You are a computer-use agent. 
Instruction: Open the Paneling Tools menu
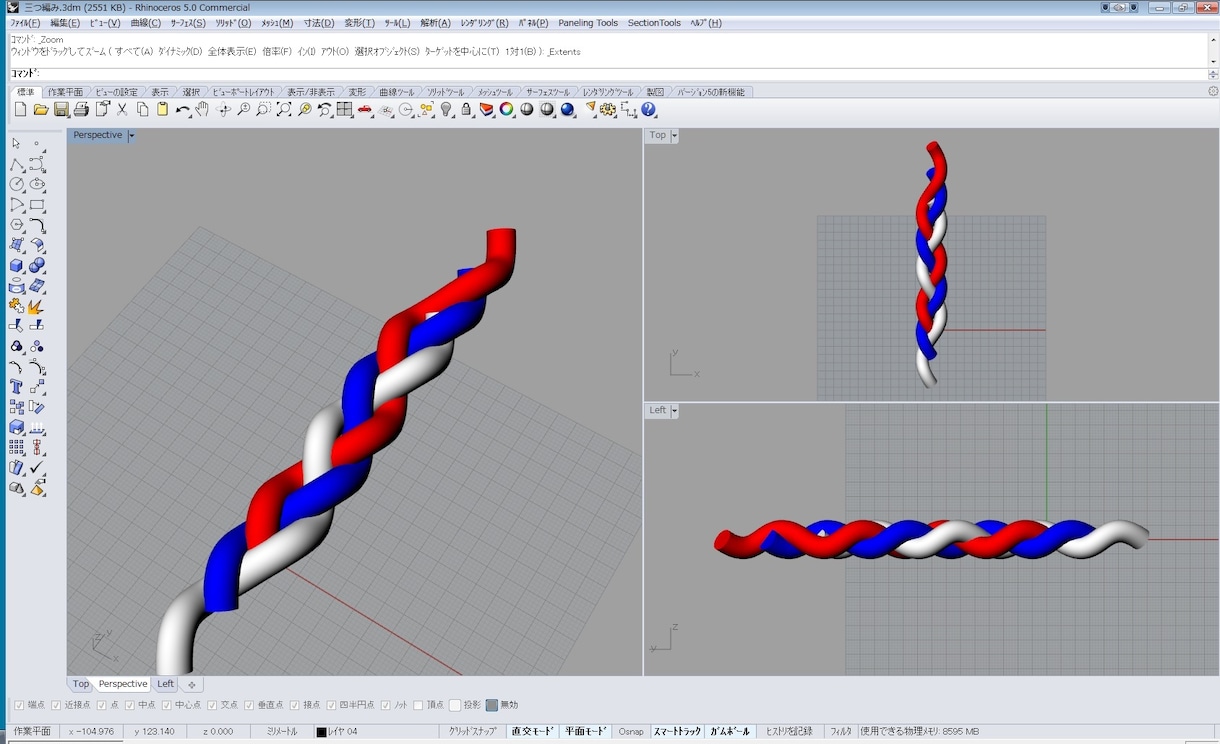click(x=588, y=23)
